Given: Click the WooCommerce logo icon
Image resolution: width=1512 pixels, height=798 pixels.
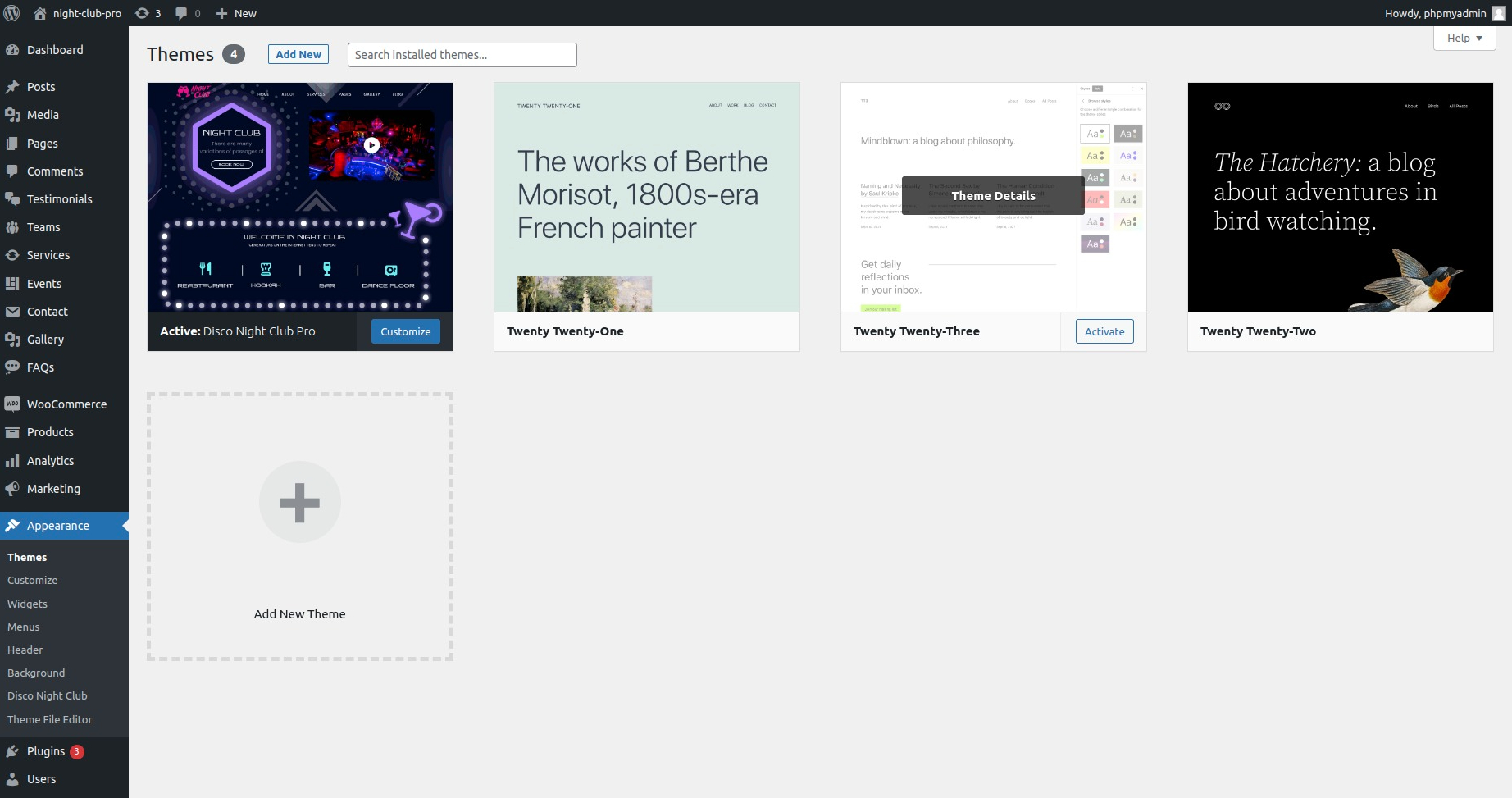Looking at the screenshot, I should pyautogui.click(x=12, y=404).
